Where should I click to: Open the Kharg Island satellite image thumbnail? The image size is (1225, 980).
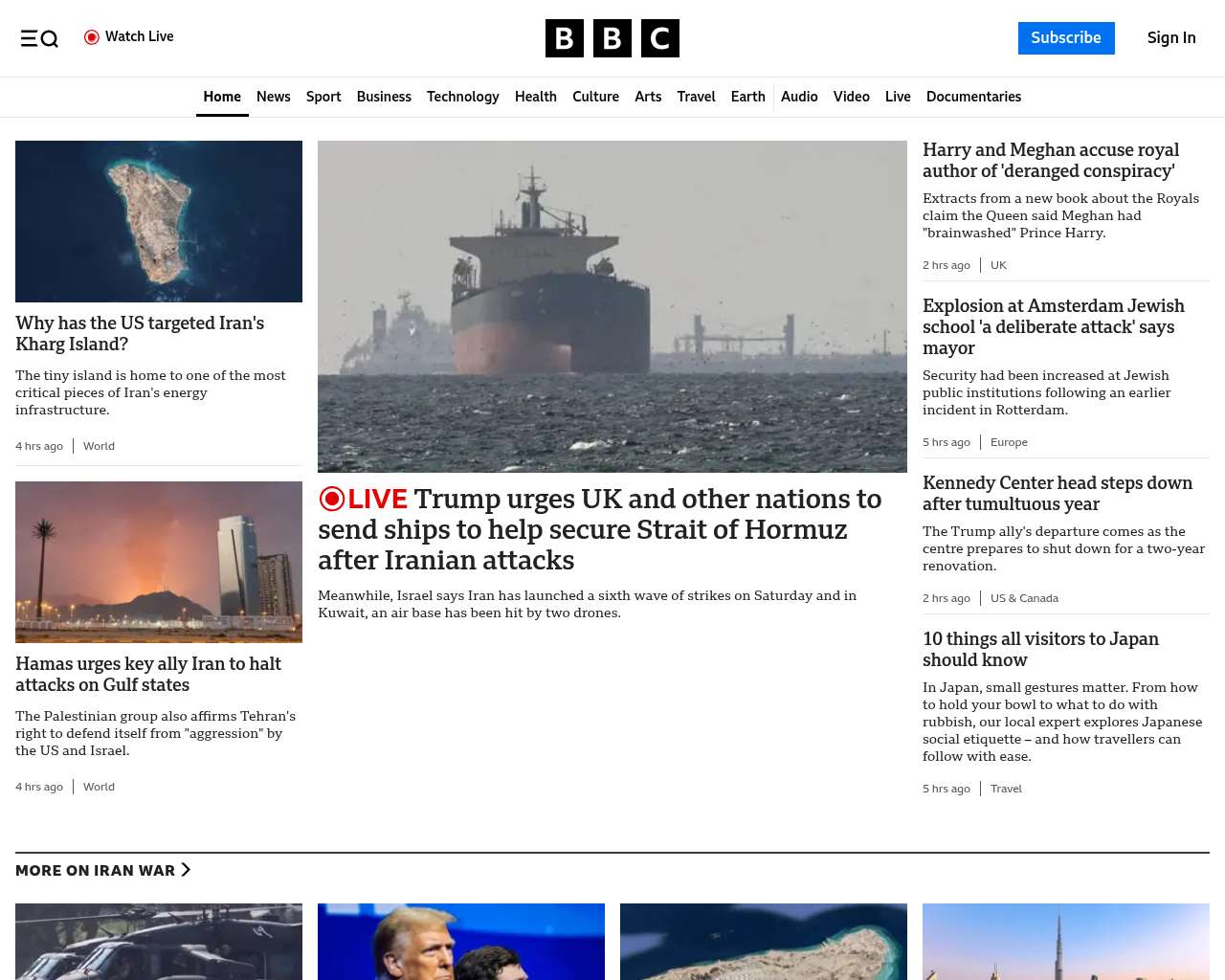pyautogui.click(x=159, y=221)
